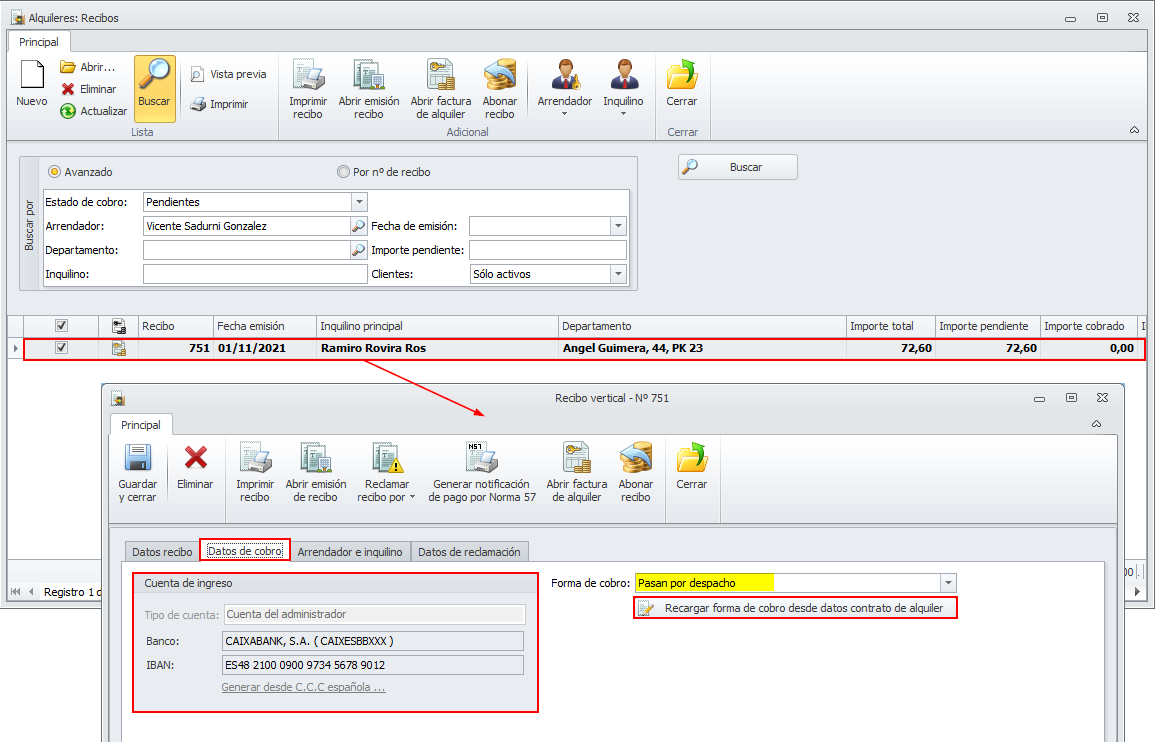This screenshot has width=1156, height=742.
Task: Open the Clientes Sólo activos dropdown
Action: 619,274
